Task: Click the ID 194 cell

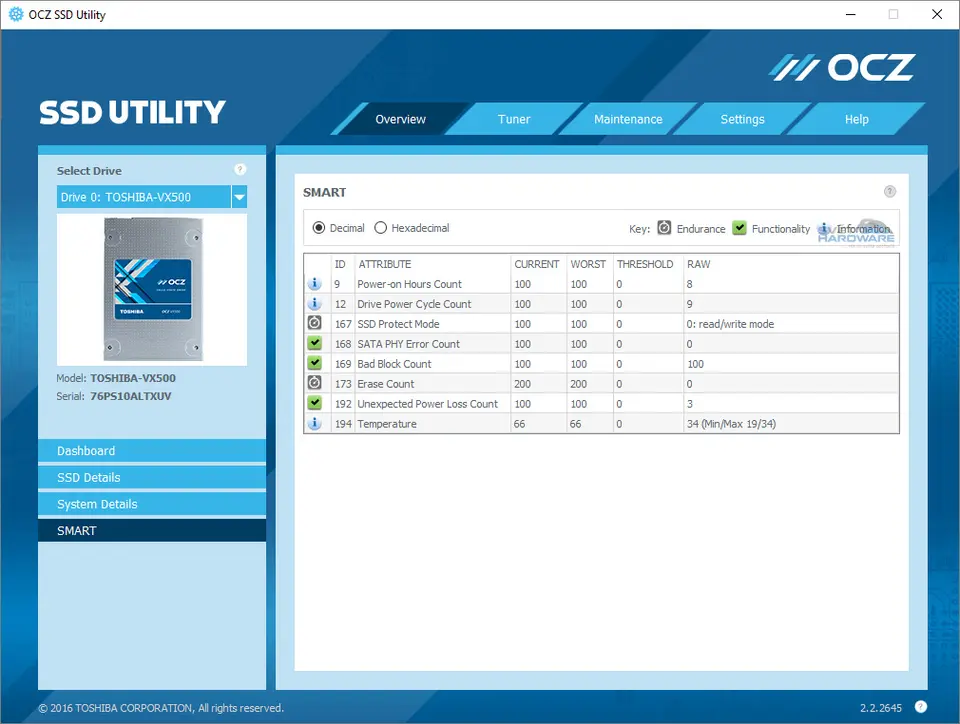Action: click(343, 424)
